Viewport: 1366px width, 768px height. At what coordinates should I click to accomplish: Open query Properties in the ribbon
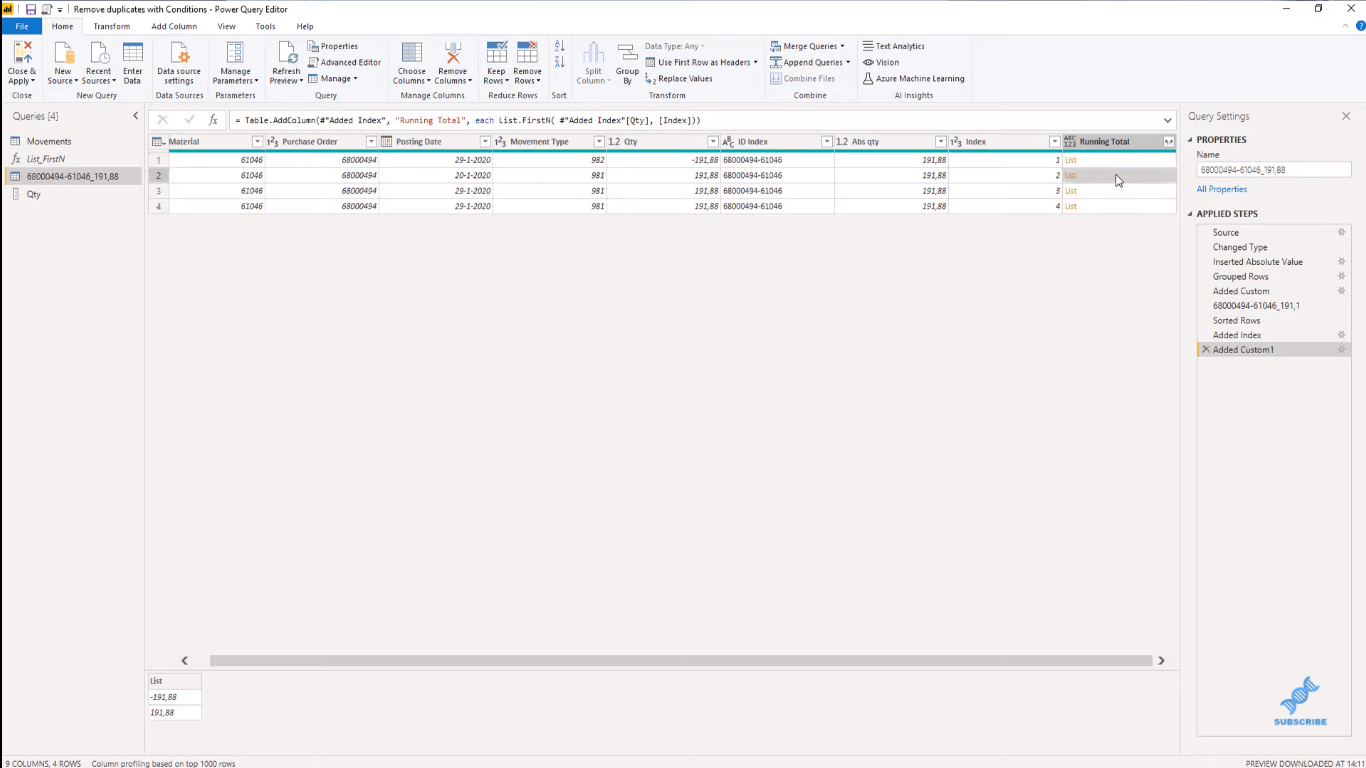333,46
